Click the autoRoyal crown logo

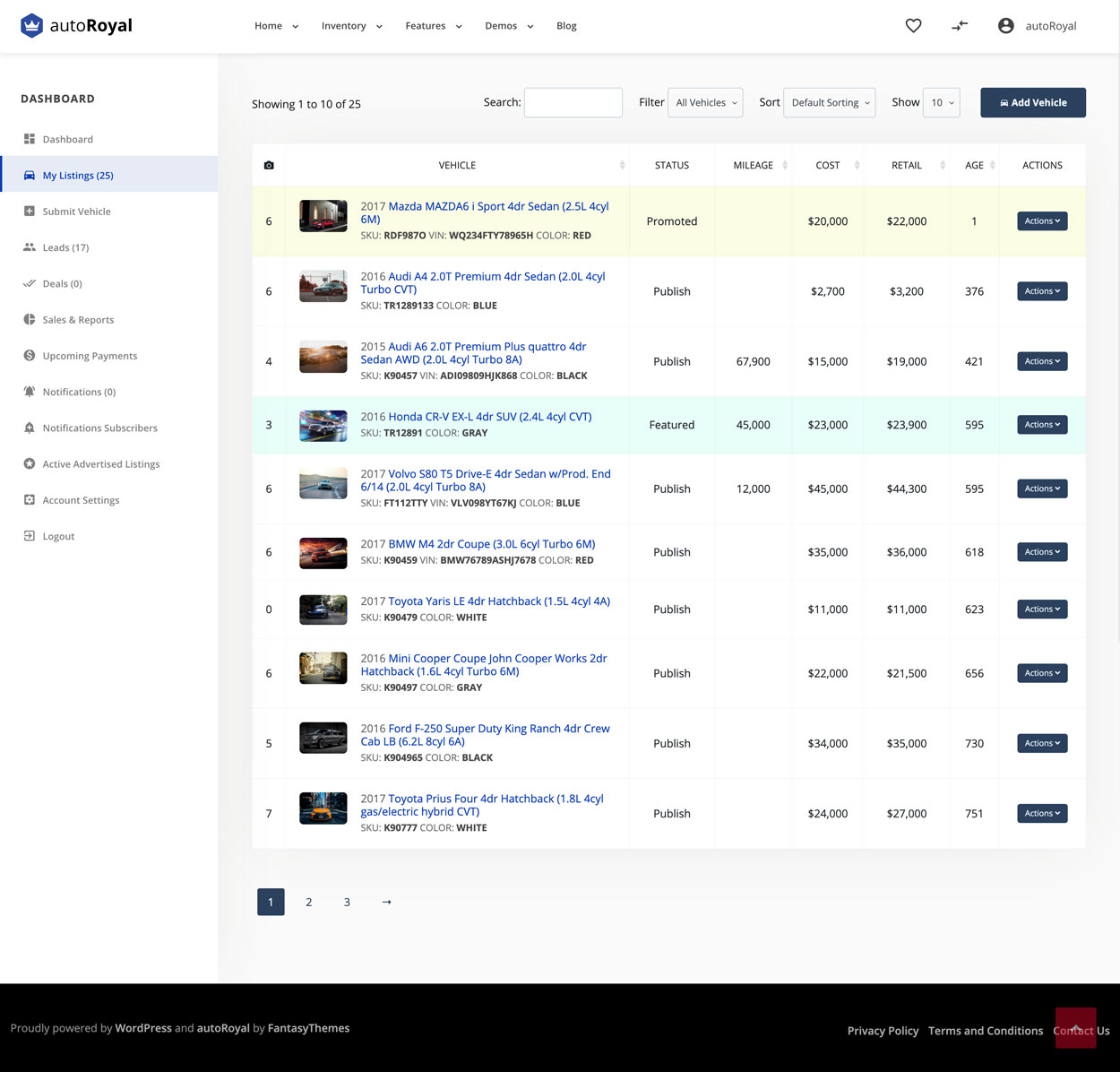click(x=32, y=26)
